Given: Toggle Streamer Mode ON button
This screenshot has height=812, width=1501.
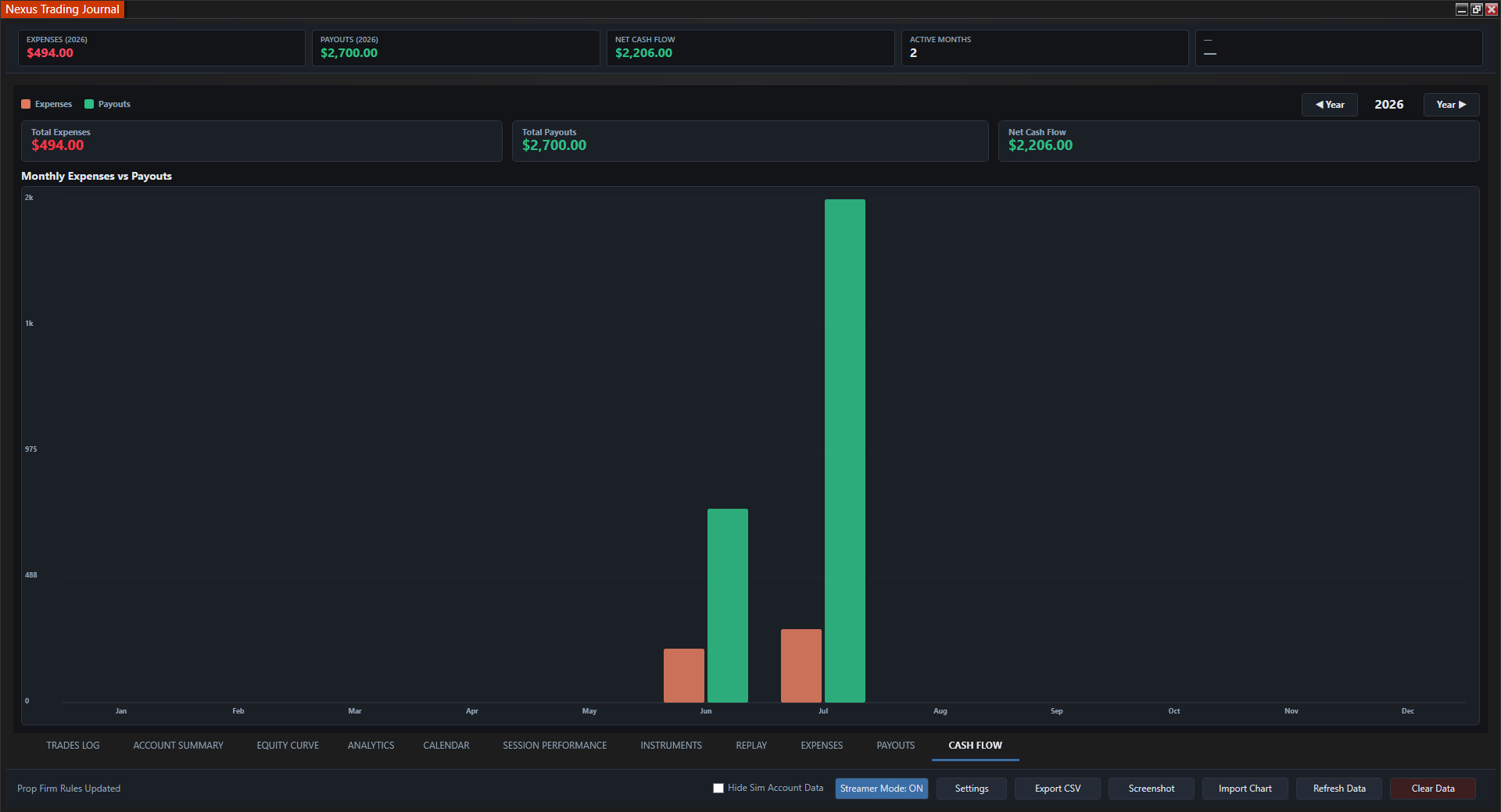Looking at the screenshot, I should click(x=881, y=789).
